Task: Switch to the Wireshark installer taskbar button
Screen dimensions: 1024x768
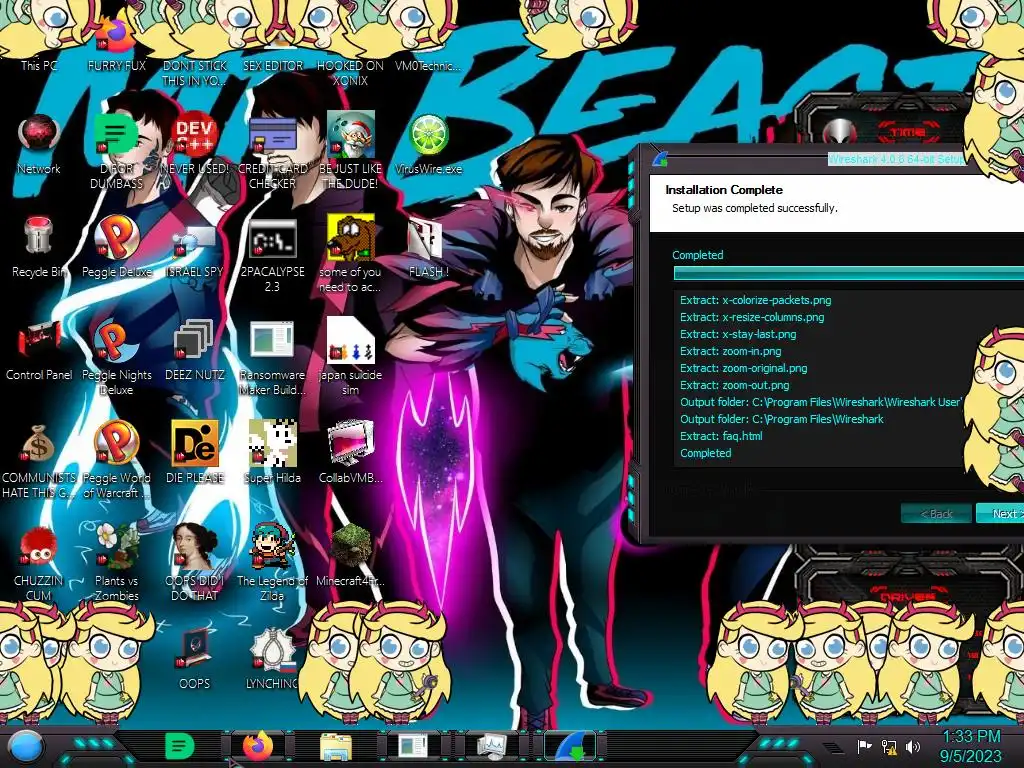Action: point(571,746)
